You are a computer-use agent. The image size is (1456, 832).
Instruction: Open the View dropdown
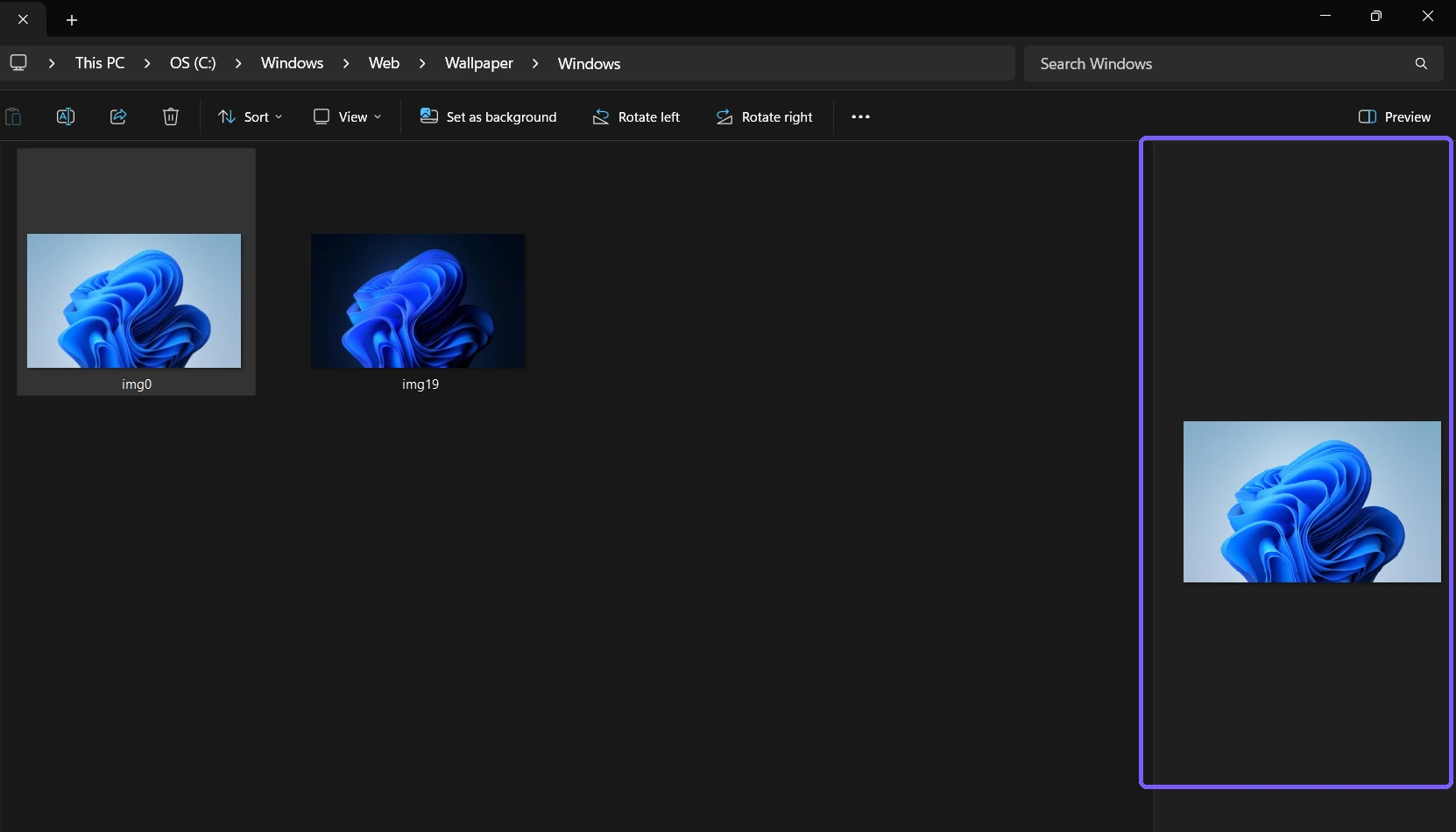(x=348, y=116)
